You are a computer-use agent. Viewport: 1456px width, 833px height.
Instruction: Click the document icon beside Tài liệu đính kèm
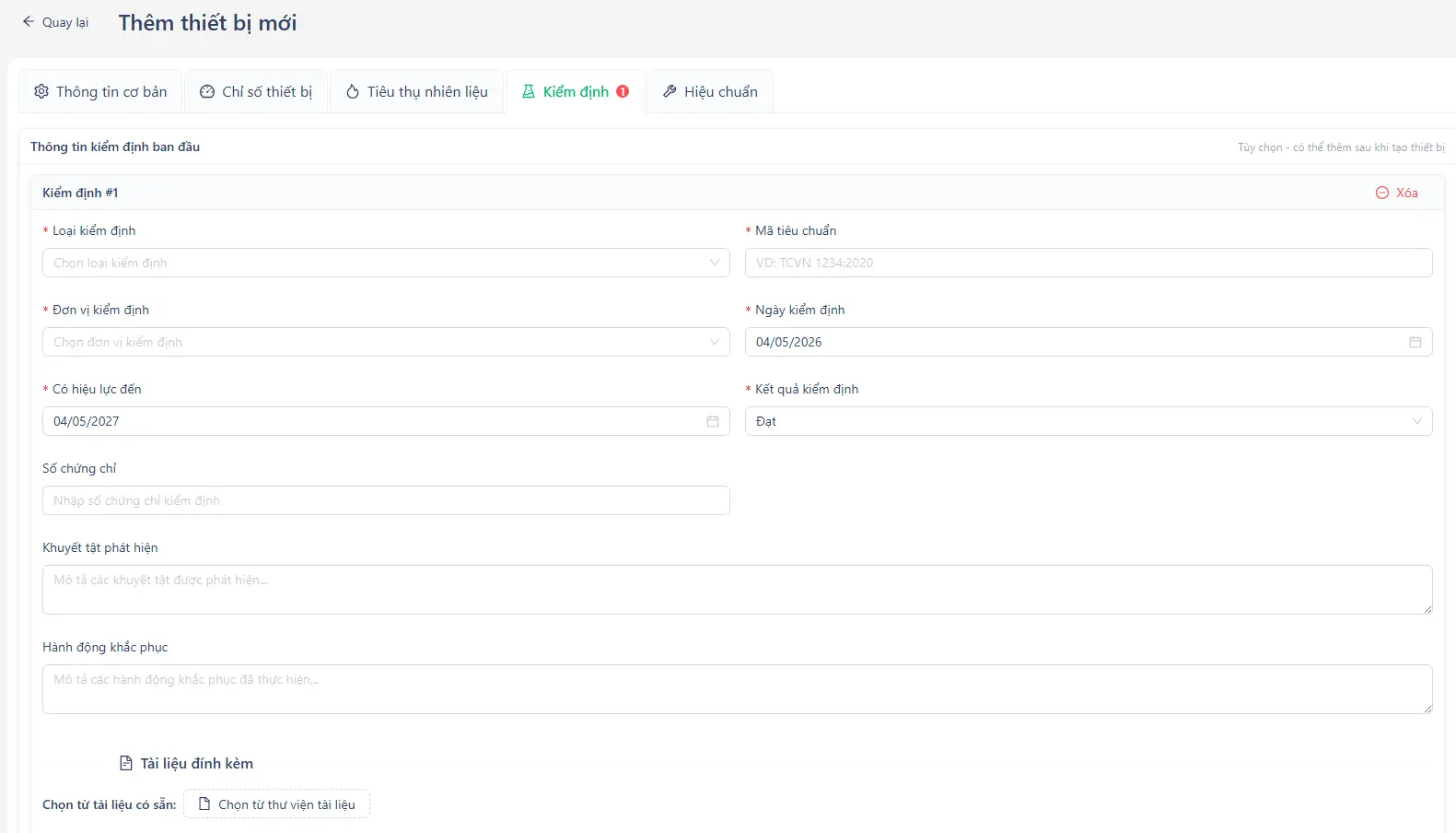(126, 763)
